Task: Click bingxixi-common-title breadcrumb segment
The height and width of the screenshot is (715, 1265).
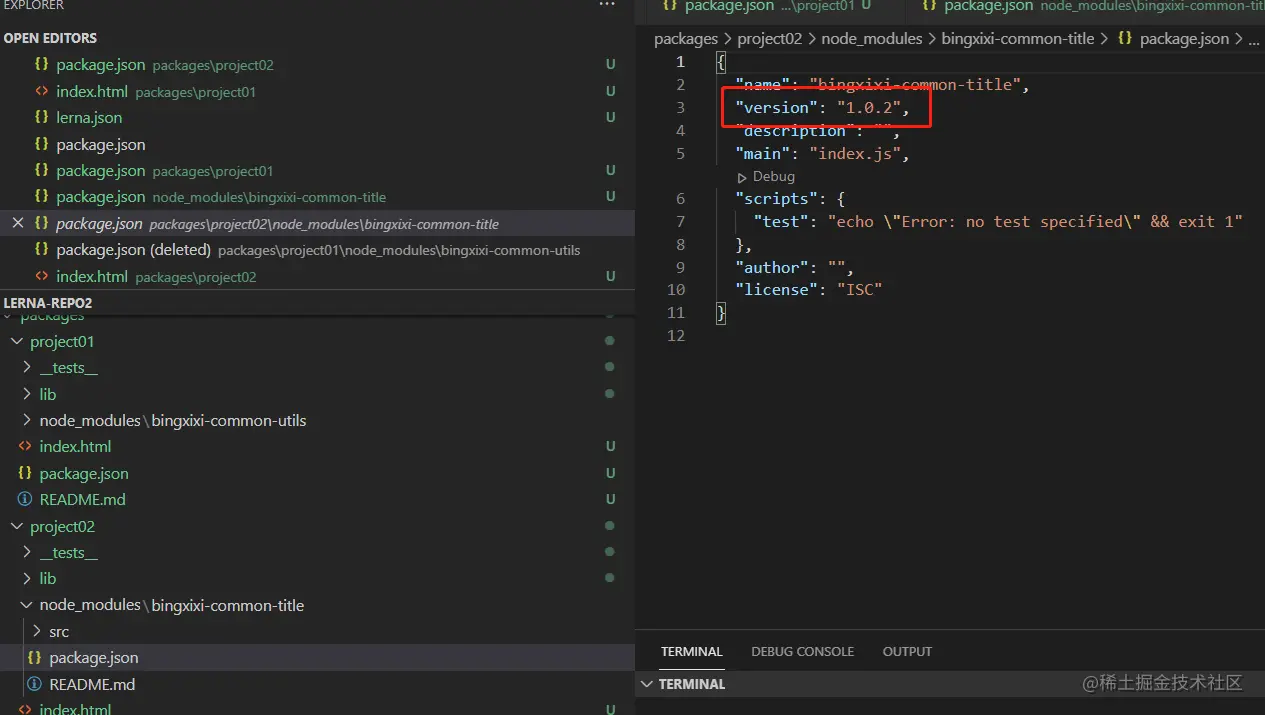Action: tap(1018, 39)
